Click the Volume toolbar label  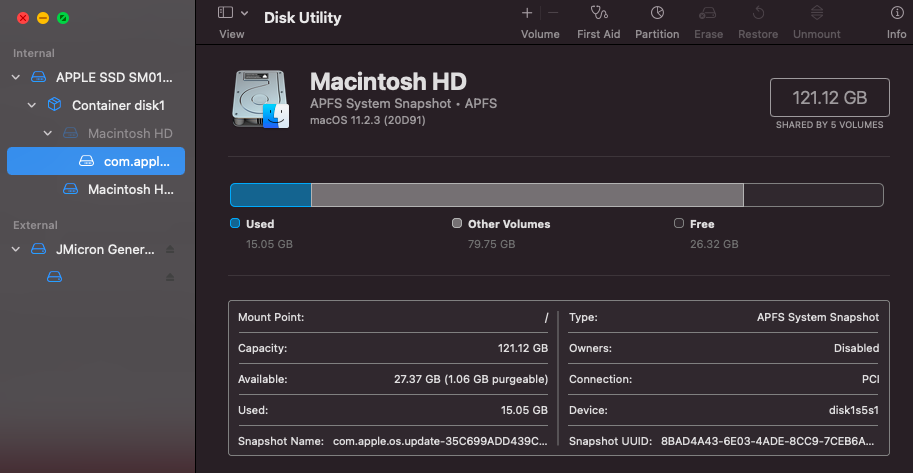[x=540, y=34]
